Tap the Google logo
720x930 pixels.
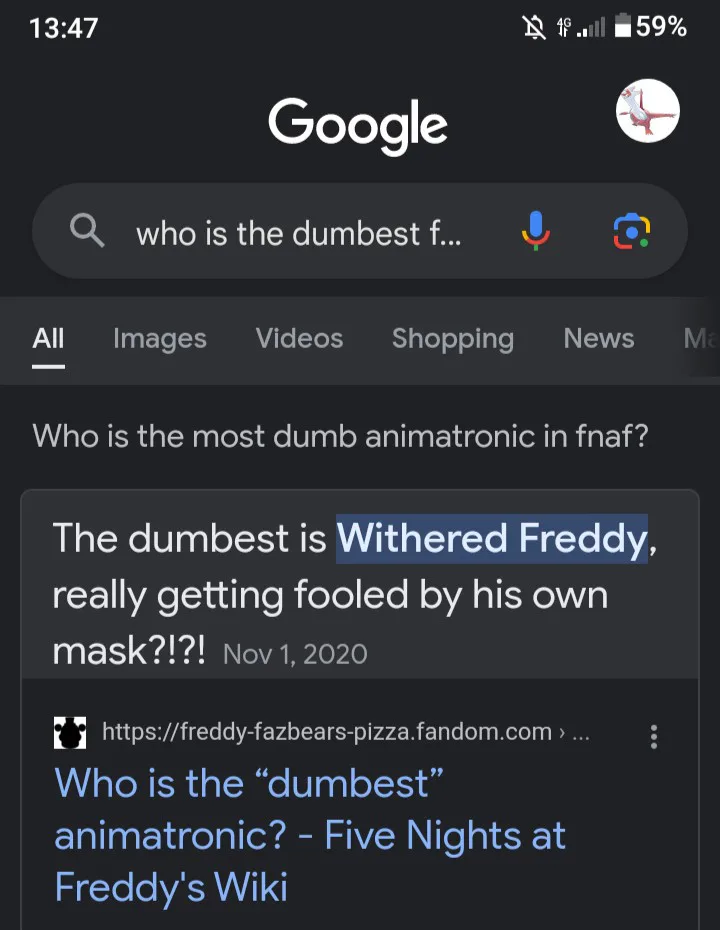coord(358,125)
